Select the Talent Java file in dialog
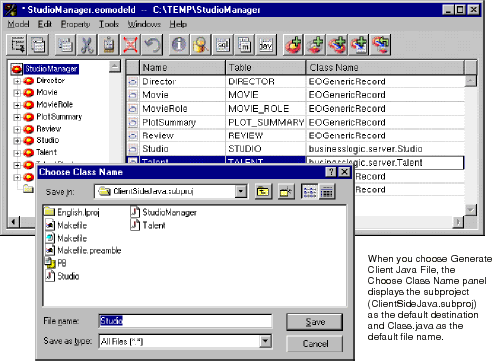Screen dimensions: 495x361 click(148, 225)
